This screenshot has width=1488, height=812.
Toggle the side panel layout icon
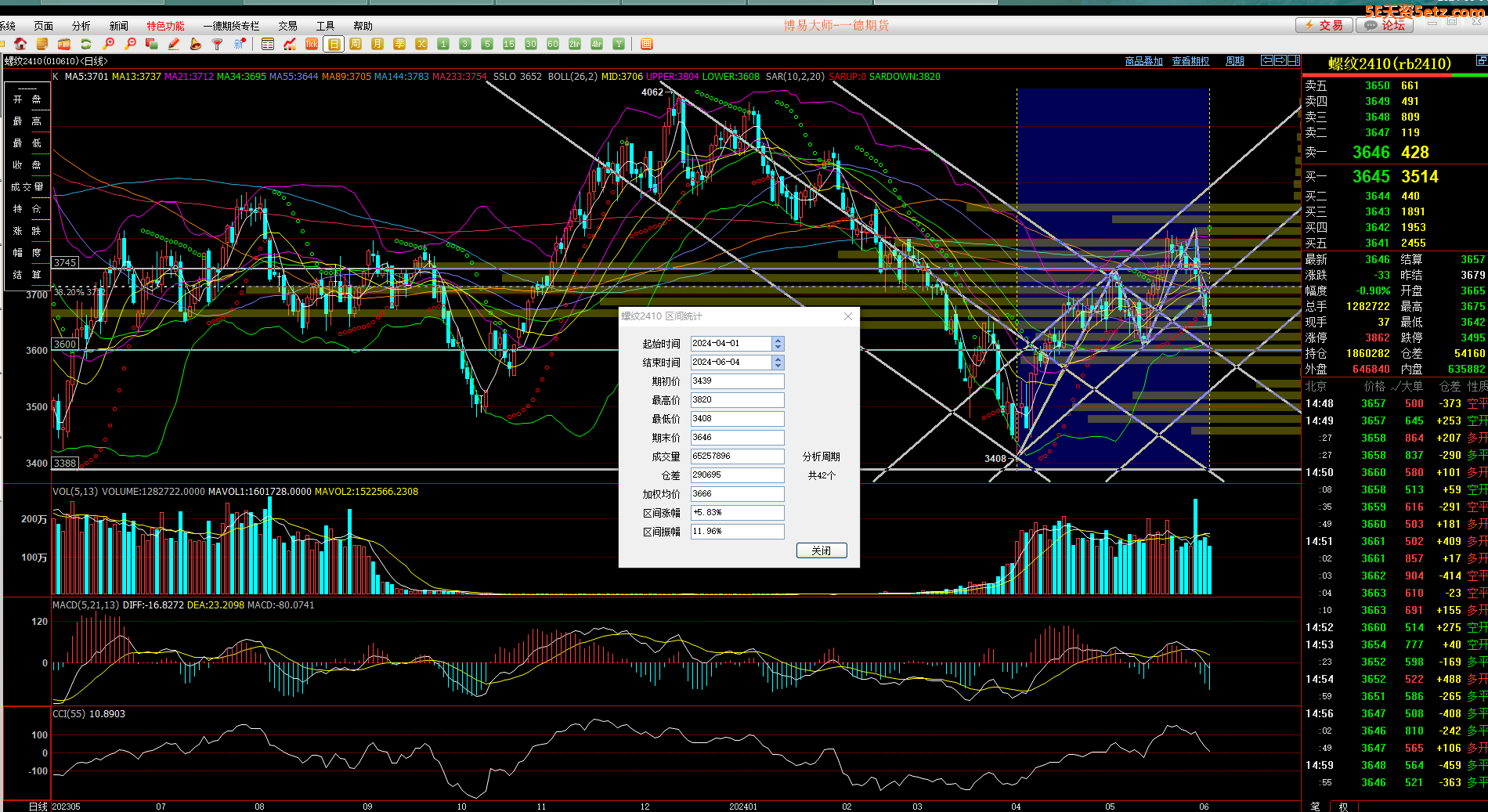1294,60
